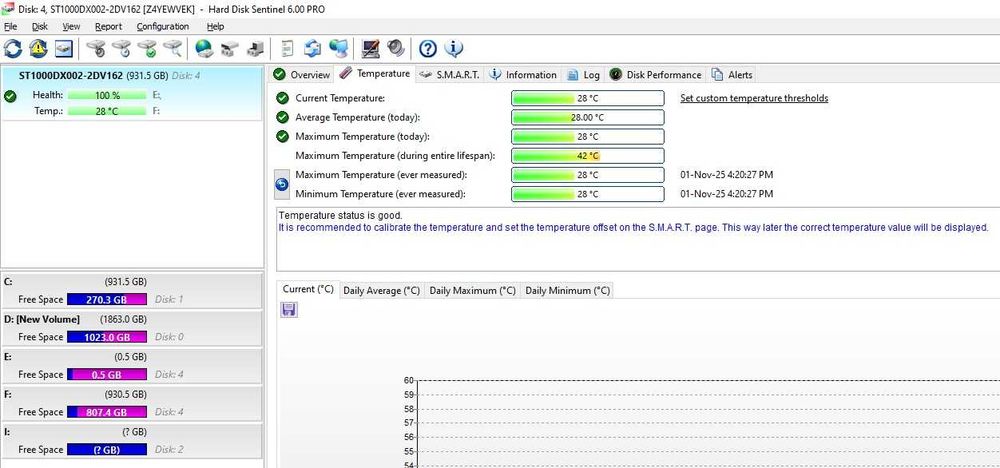Select the Current (°C) chart tab
1000x468 pixels.
tap(308, 289)
